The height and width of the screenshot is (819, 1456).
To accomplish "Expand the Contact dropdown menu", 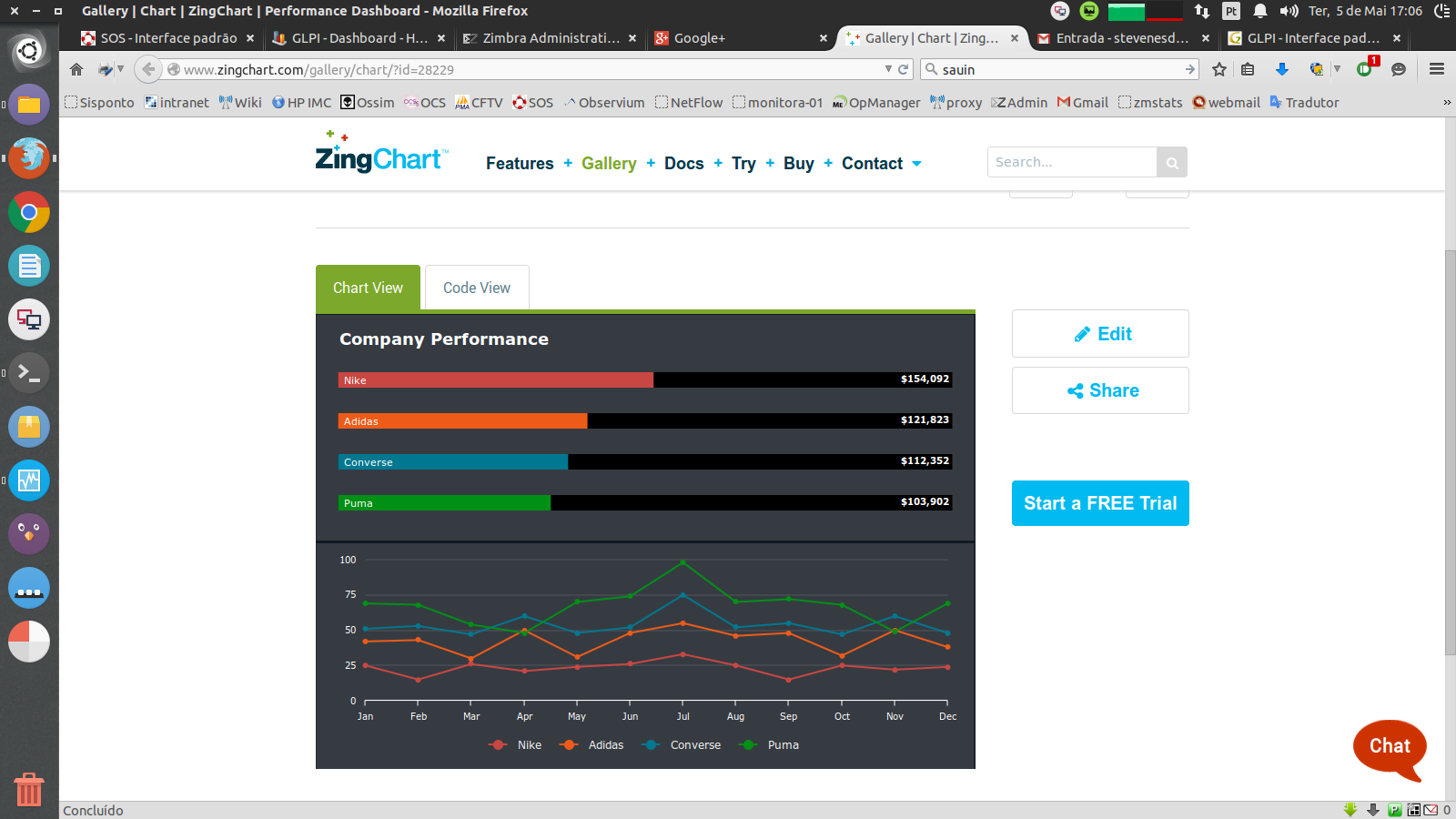I will 916,164.
